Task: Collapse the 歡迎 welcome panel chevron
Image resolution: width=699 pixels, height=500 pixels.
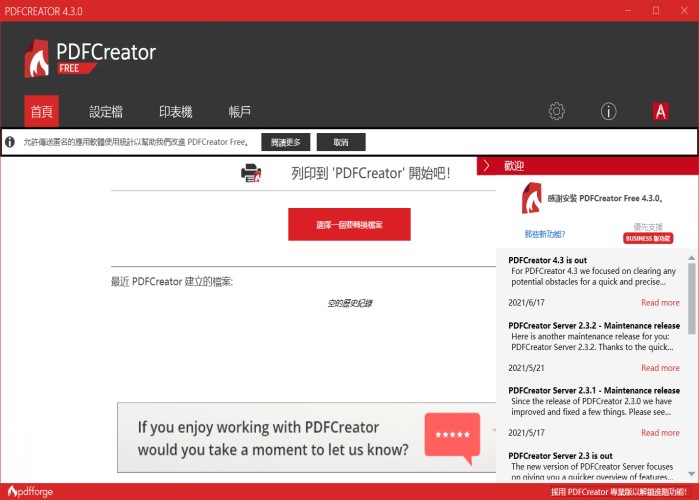Action: click(x=486, y=166)
